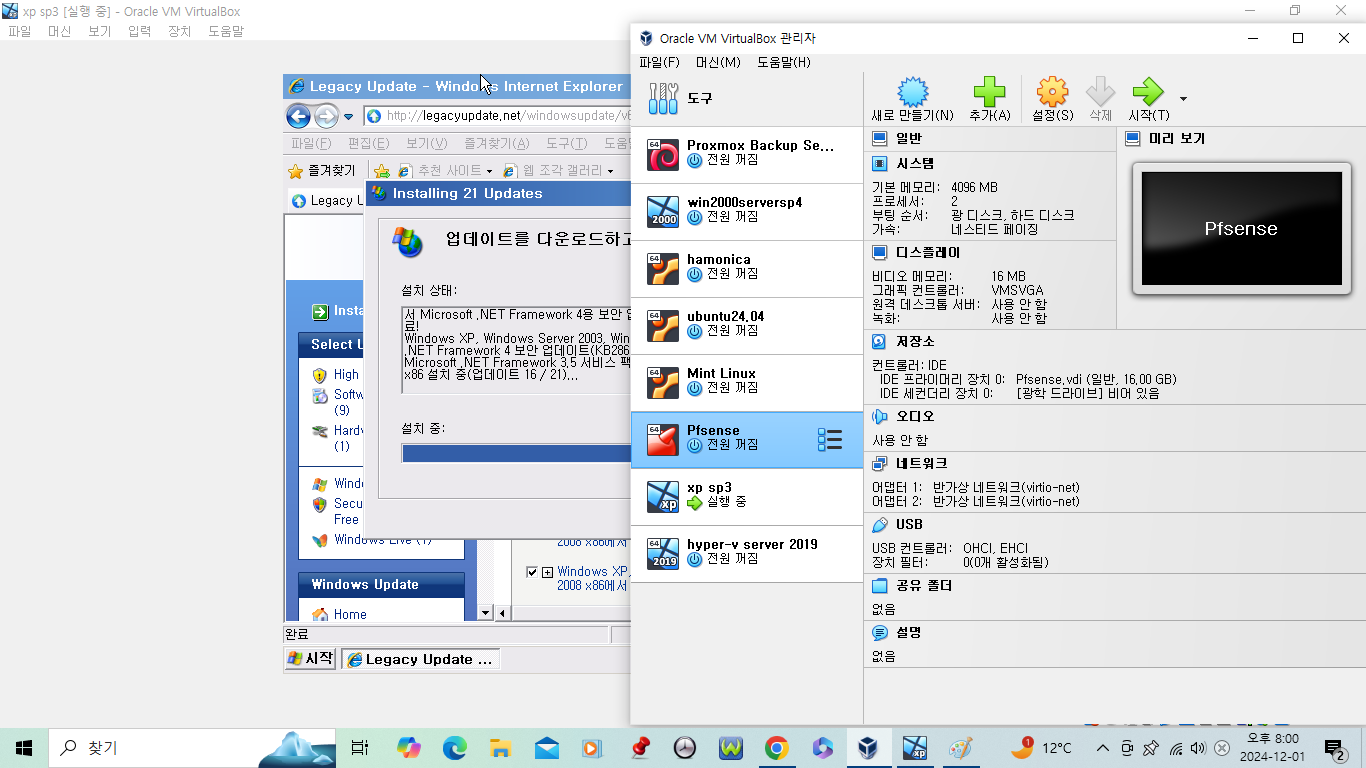Click Legacy Update taskbar button in XP

(x=420, y=659)
